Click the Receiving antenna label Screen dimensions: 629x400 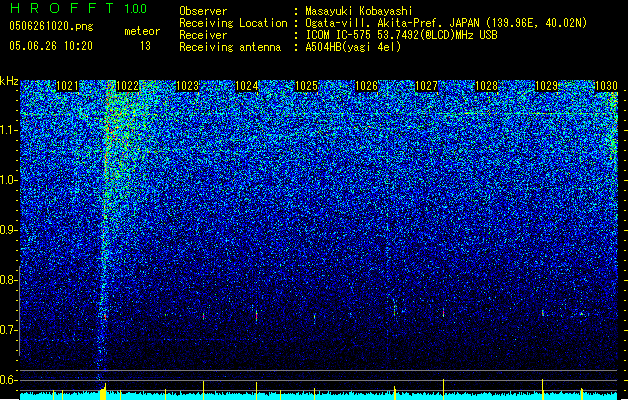click(x=230, y=47)
